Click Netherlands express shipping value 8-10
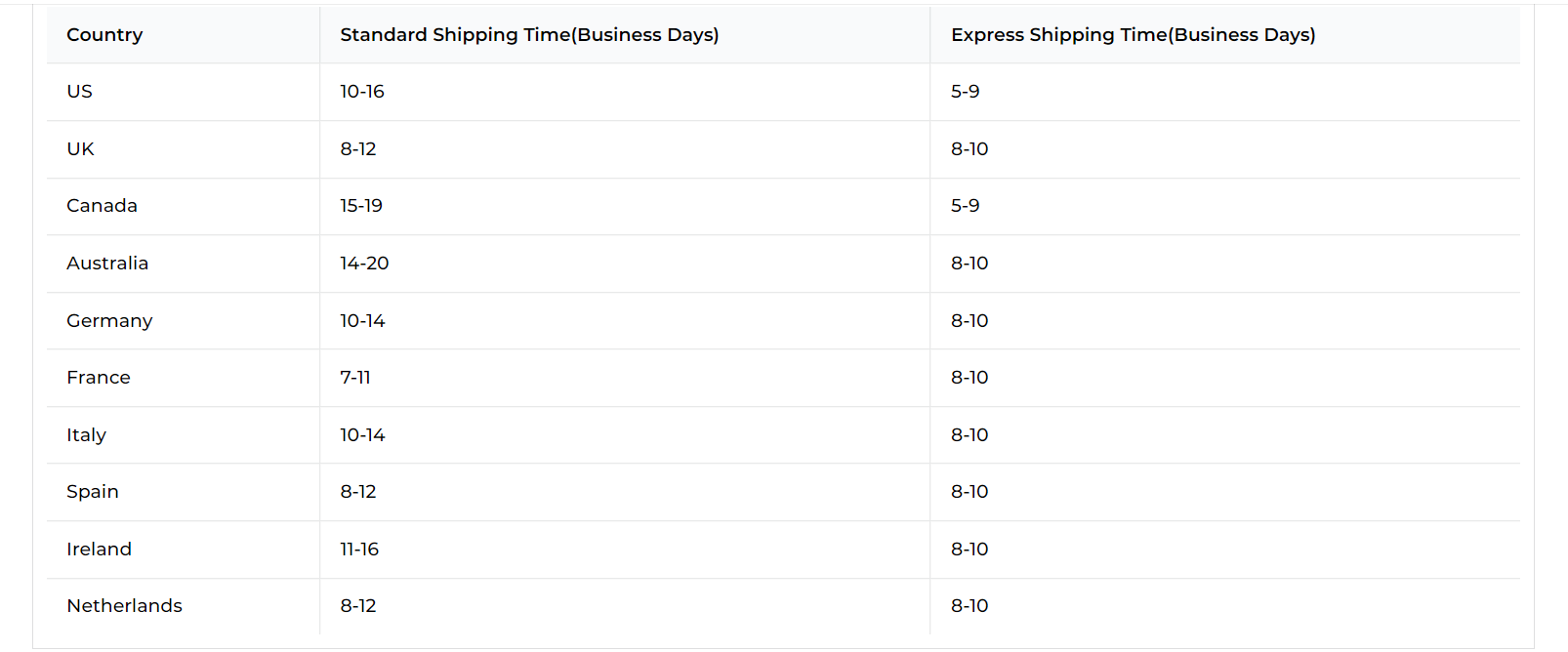1568x652 pixels. 970,606
